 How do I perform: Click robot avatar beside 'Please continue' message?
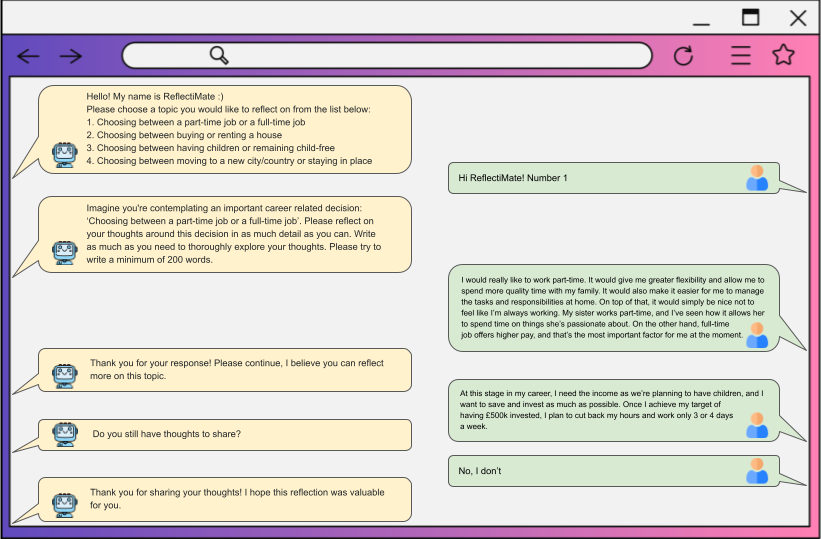pos(65,376)
